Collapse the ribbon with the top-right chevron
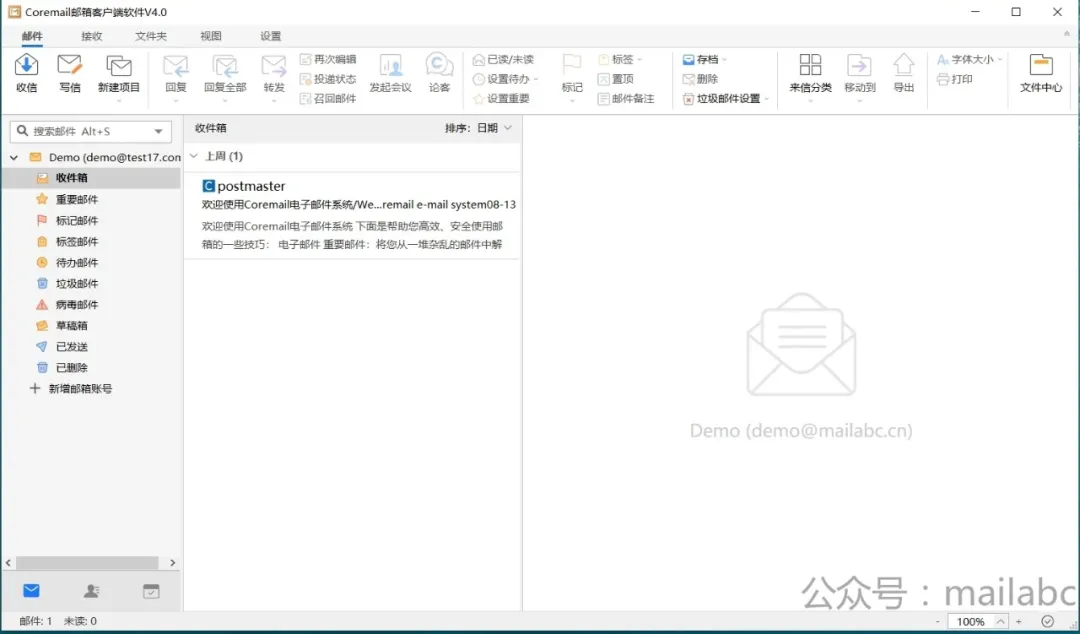The image size is (1080, 634). click(x=1068, y=34)
